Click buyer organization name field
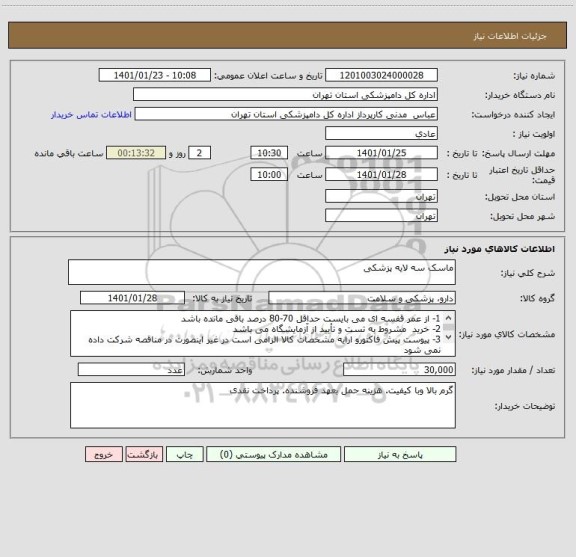The width and height of the screenshot is (576, 557). point(285,95)
